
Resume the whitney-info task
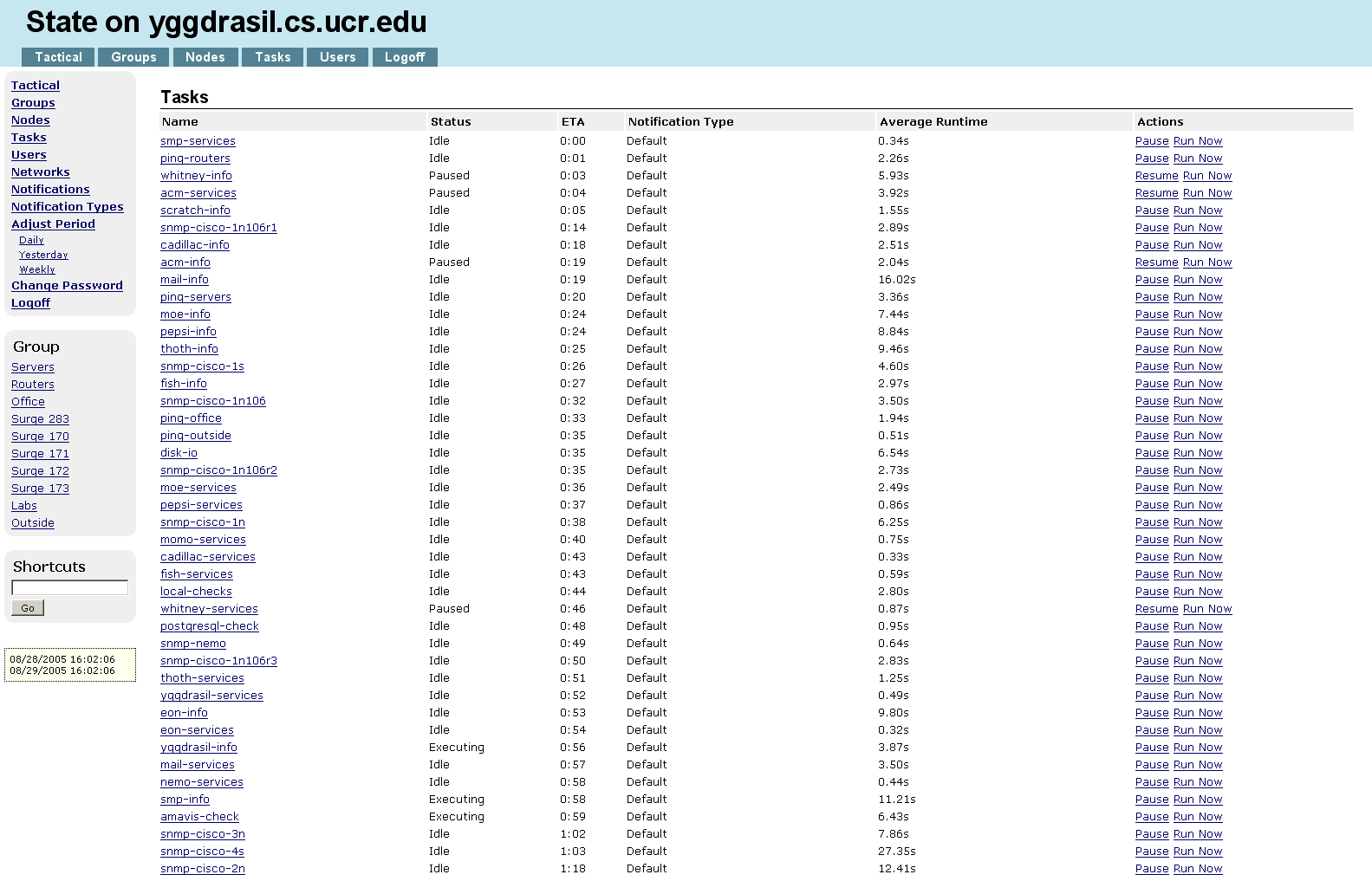[1157, 176]
